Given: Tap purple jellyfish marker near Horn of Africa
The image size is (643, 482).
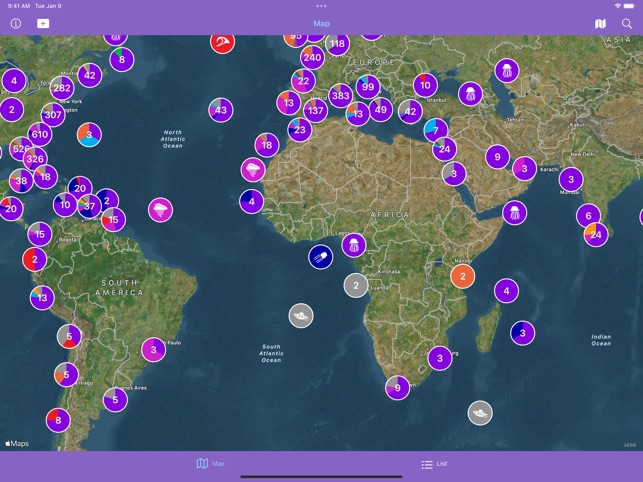Looking at the screenshot, I should 515,213.
